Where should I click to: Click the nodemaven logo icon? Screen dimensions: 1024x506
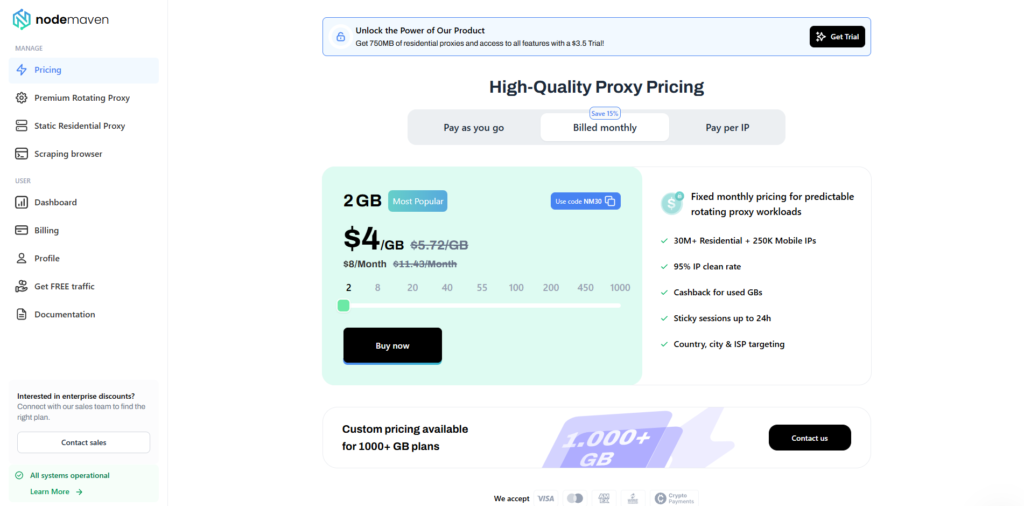pyautogui.click(x=21, y=19)
